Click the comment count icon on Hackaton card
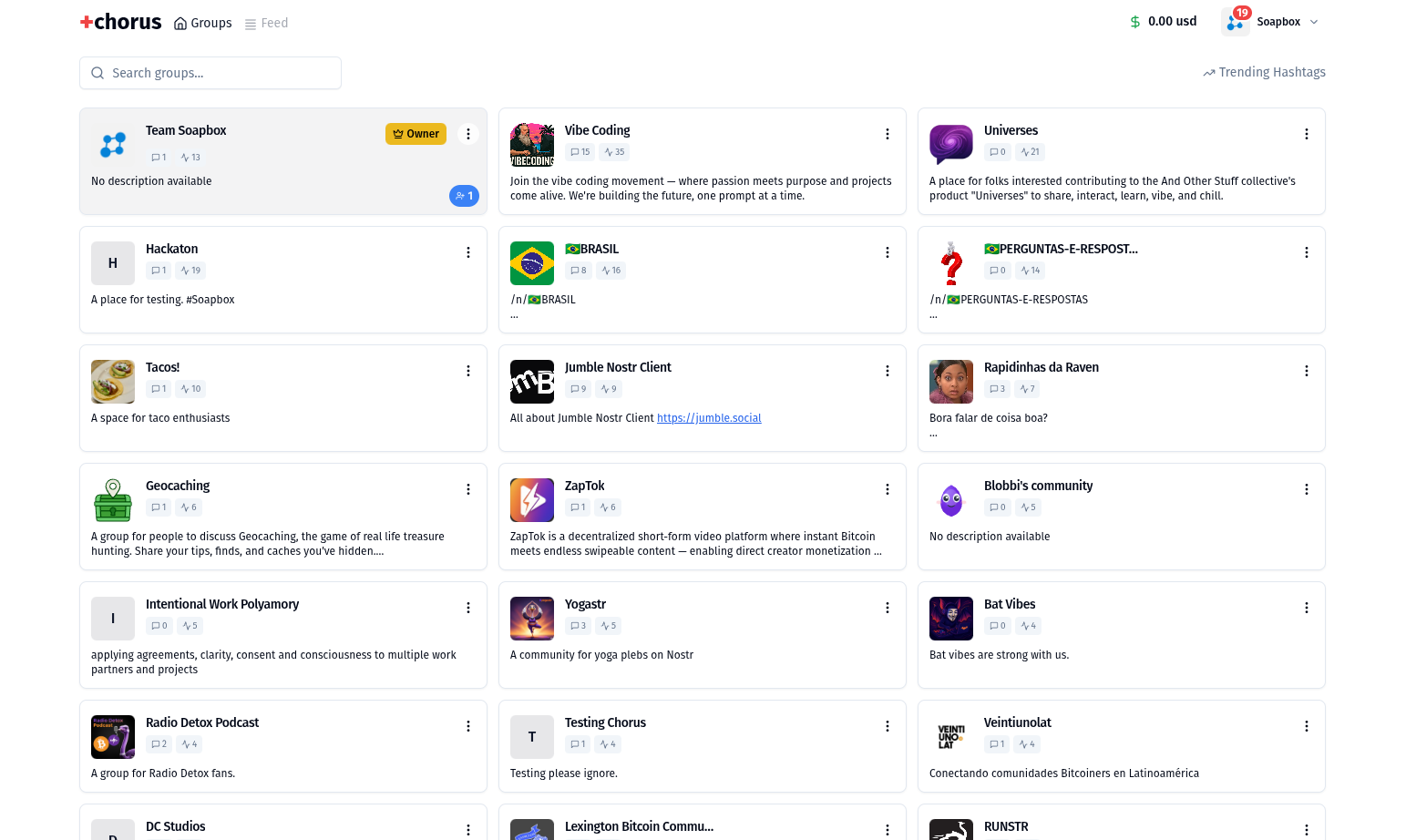 (158, 270)
